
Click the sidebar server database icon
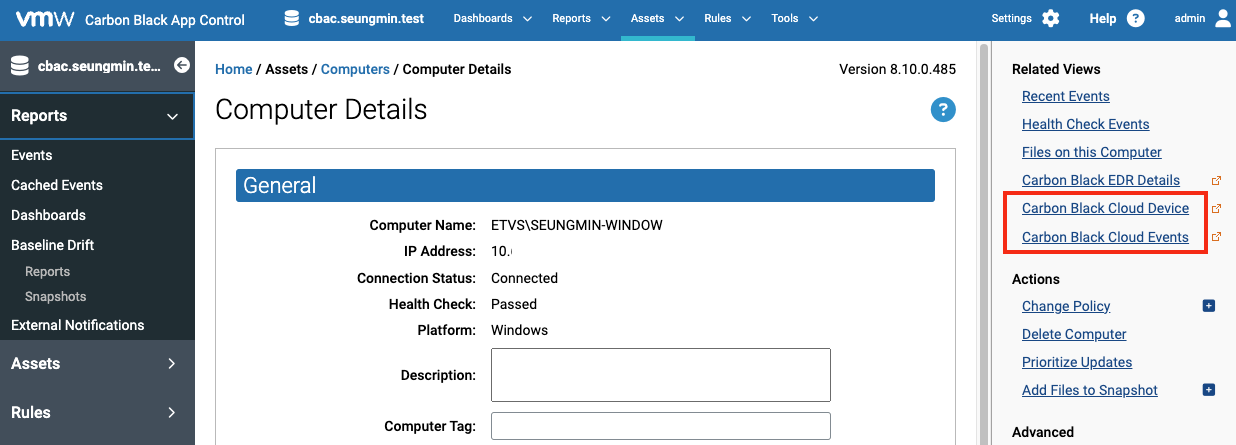[x=19, y=66]
